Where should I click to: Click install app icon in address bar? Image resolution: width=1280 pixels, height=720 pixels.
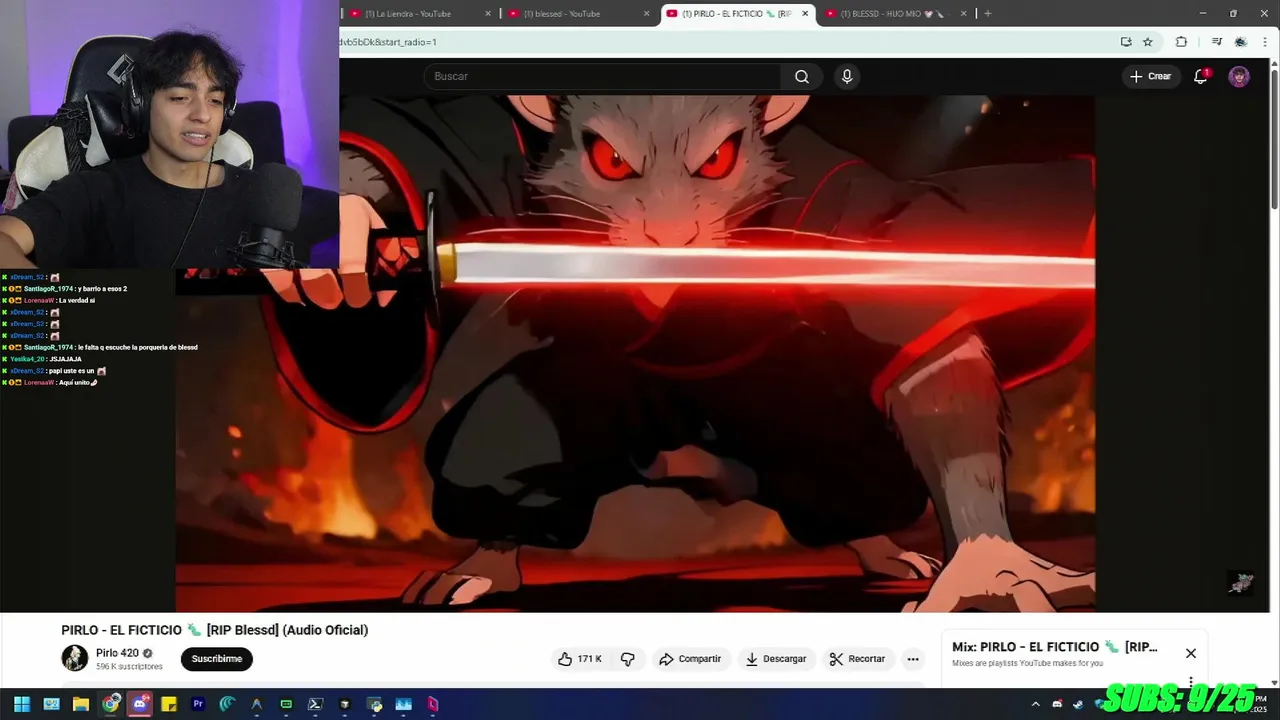point(1126,42)
